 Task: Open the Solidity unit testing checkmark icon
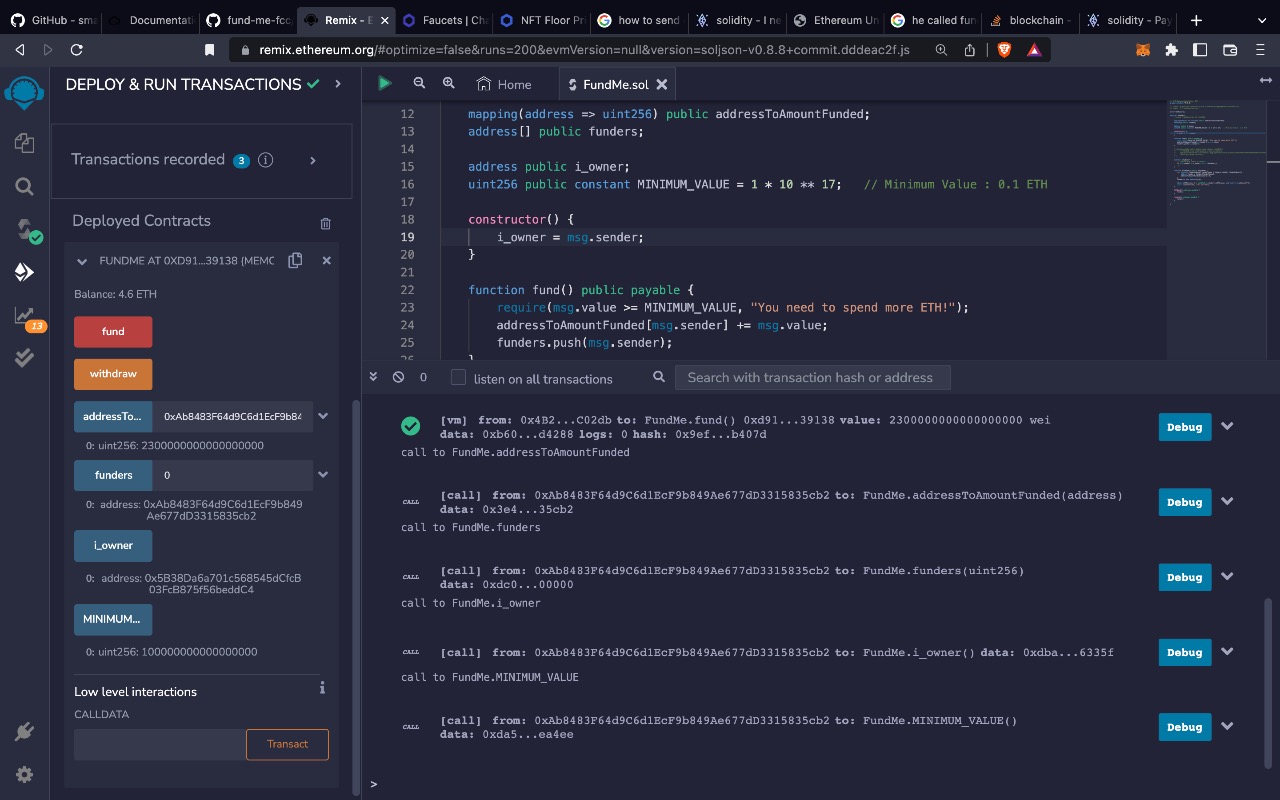pos(24,358)
